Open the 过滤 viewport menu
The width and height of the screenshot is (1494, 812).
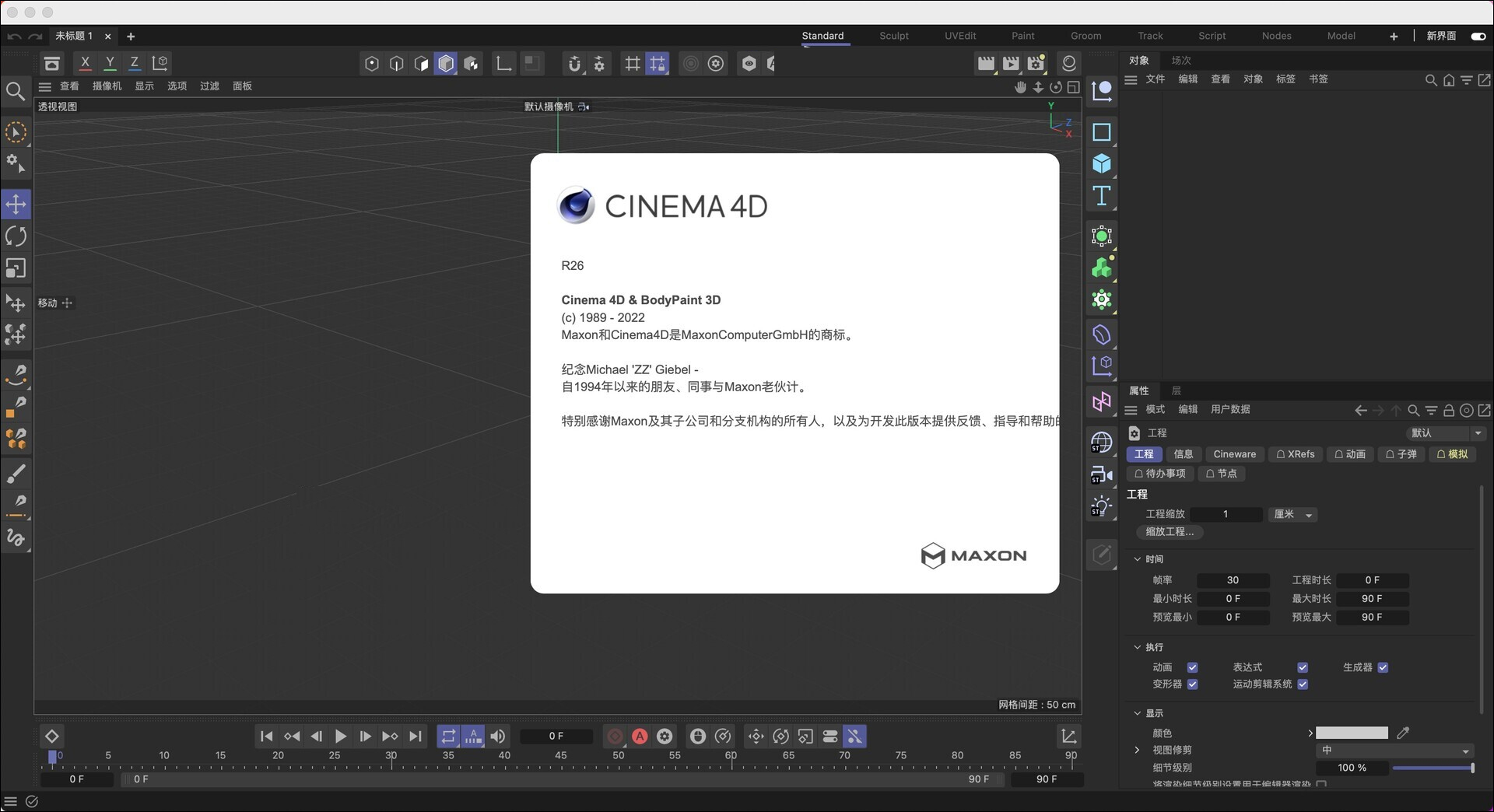(x=209, y=86)
